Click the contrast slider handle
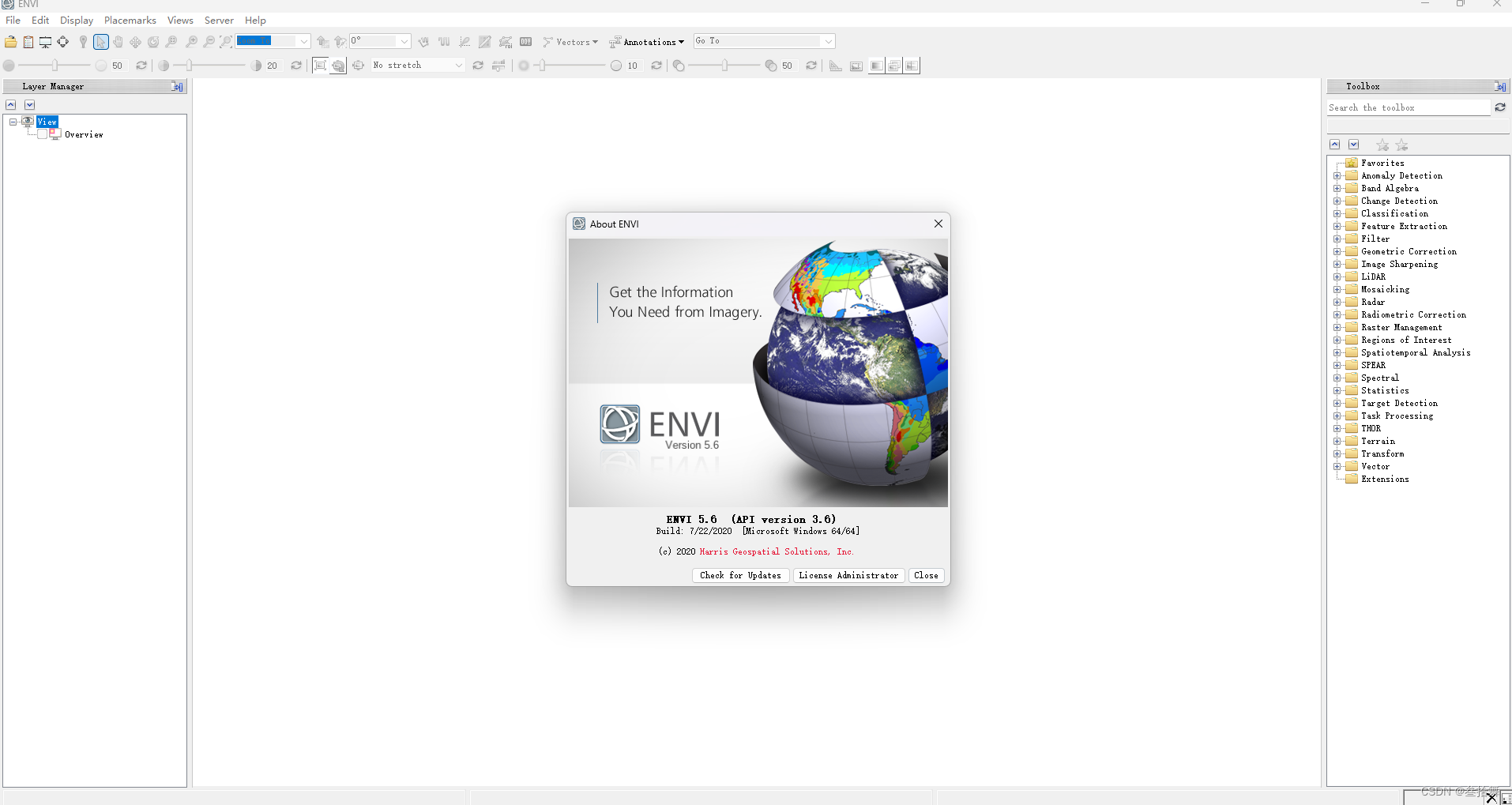This screenshot has width=1512, height=805. click(x=190, y=66)
